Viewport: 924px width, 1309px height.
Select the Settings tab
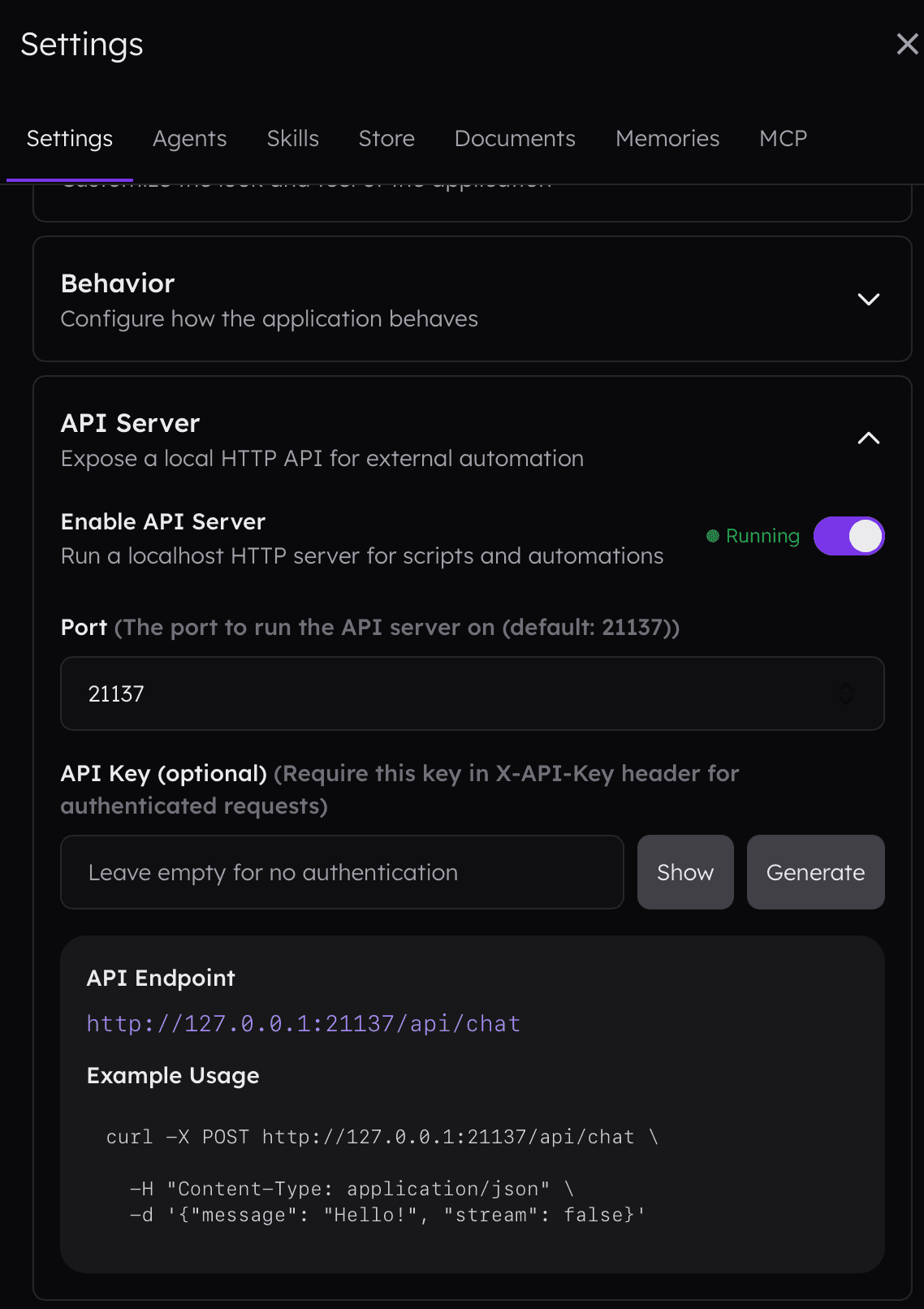tap(70, 139)
